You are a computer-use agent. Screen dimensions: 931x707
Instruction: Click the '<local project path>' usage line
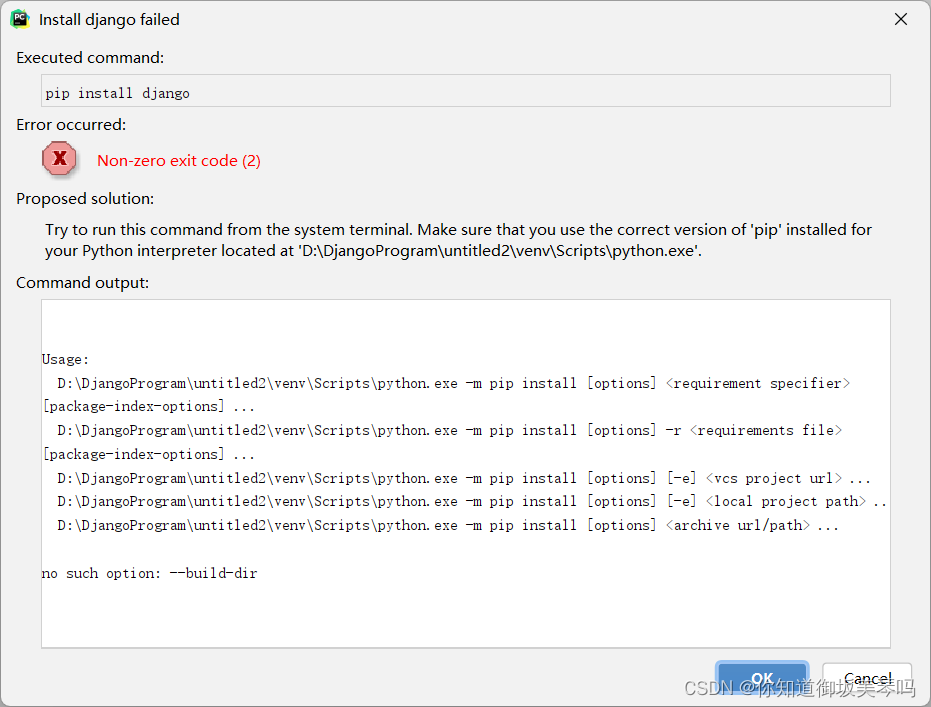472,502
